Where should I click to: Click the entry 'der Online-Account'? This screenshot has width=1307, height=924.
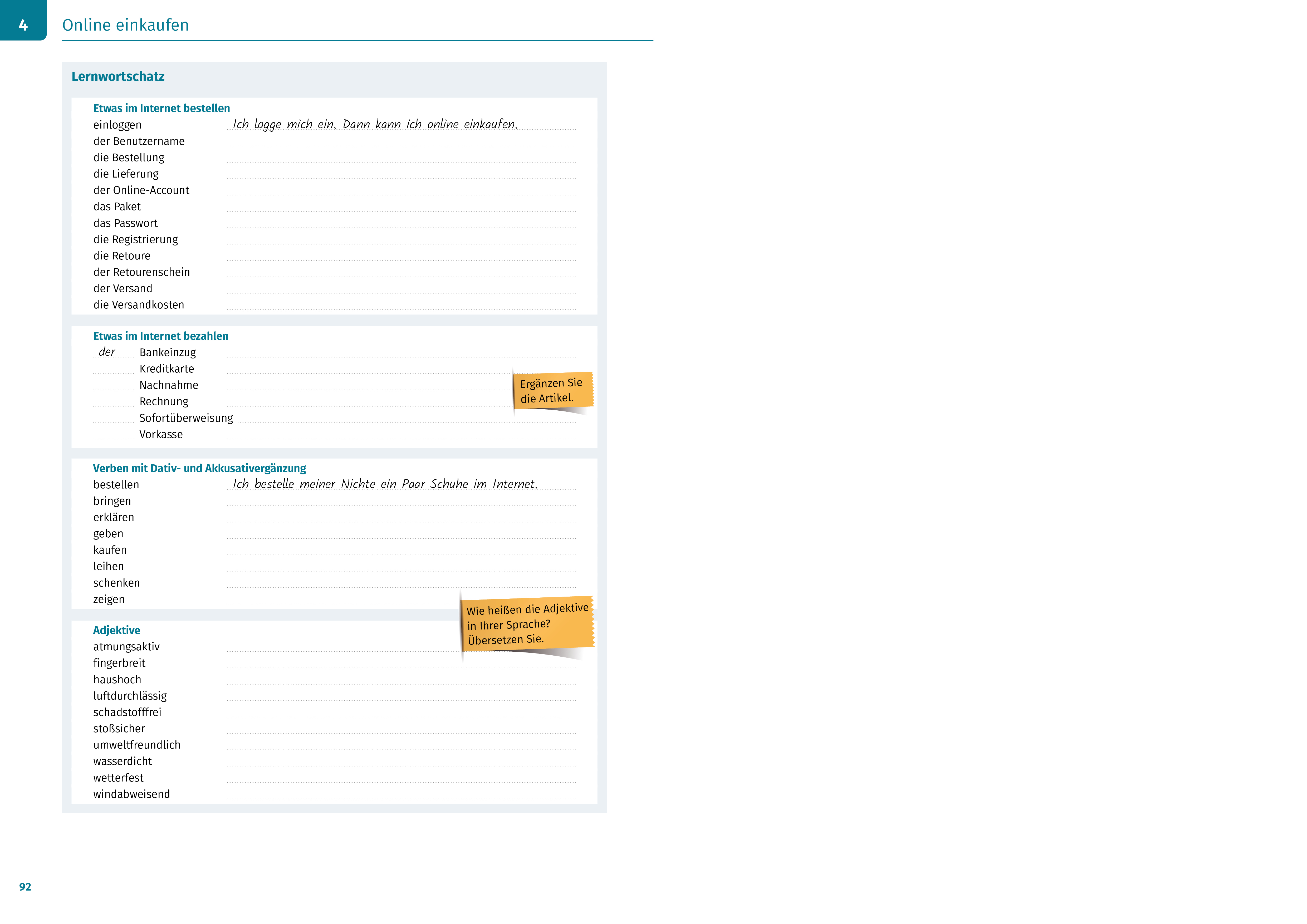pyautogui.click(x=141, y=190)
